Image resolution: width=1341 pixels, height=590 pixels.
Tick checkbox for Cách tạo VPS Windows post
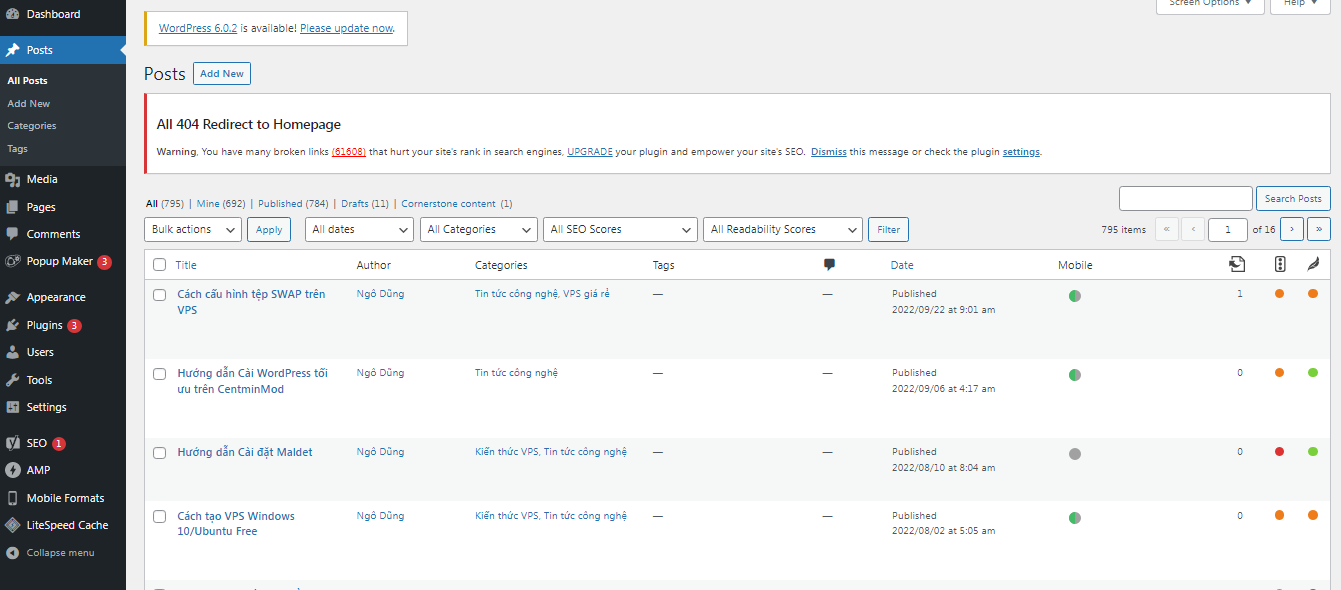[x=159, y=516]
